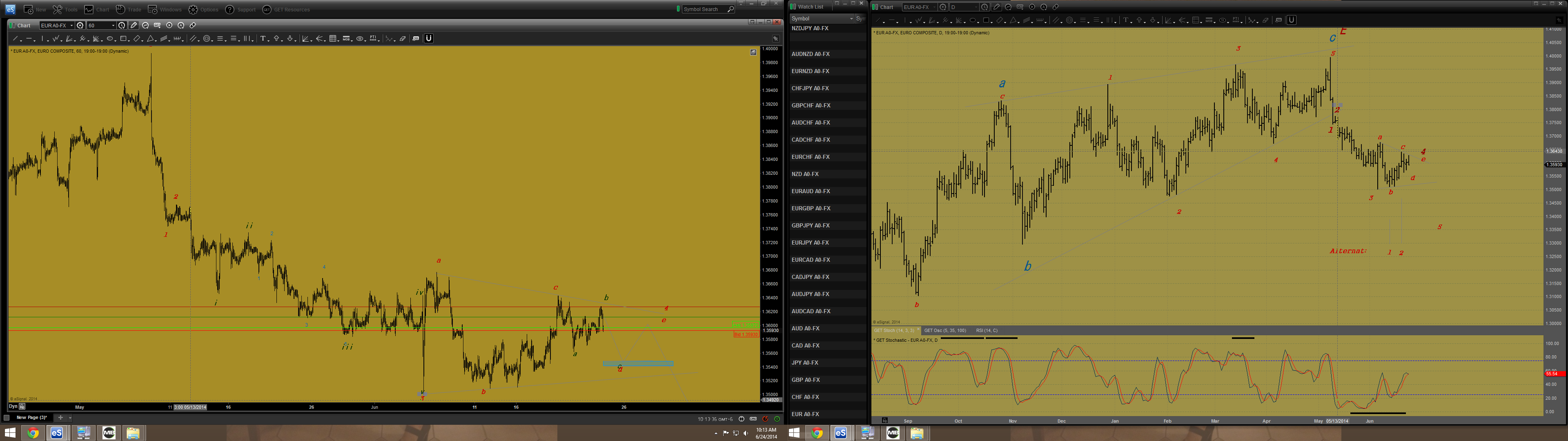The height and width of the screenshot is (441, 1568).
Task: Select EURGBP A0-FX in the watch list
Action: [811, 208]
